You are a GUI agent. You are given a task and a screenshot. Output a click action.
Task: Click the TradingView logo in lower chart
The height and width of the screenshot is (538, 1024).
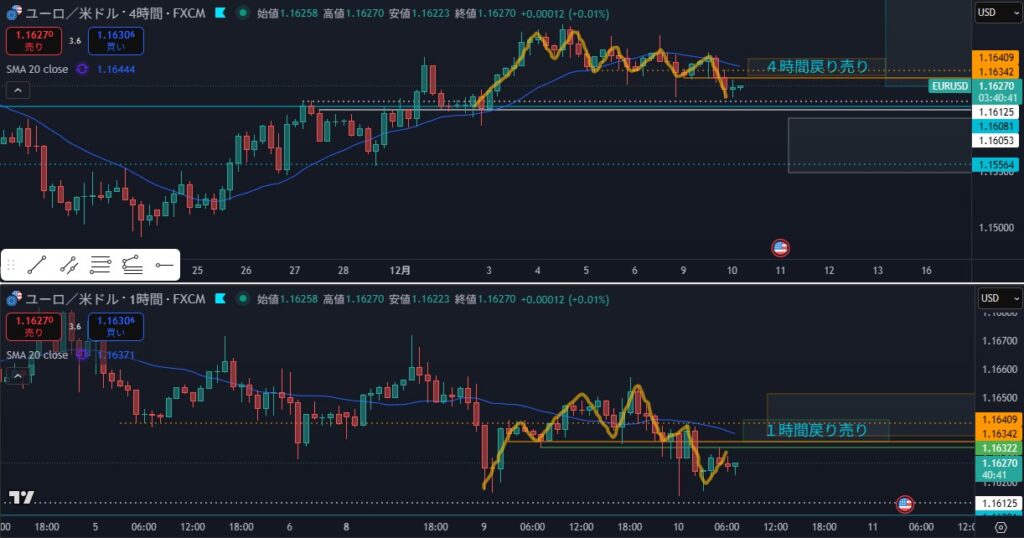pos(21,497)
